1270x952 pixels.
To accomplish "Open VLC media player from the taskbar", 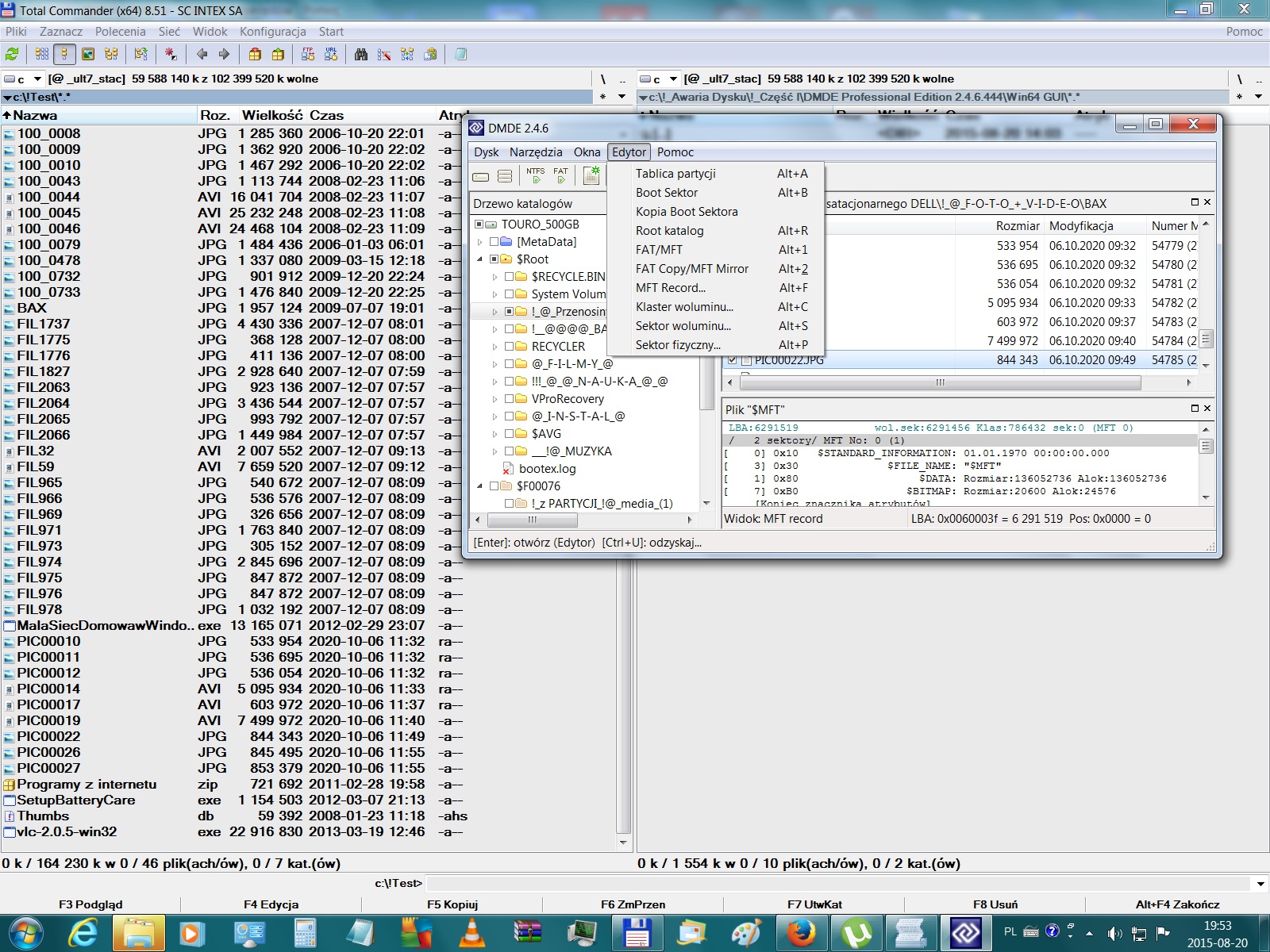I will coord(473,932).
